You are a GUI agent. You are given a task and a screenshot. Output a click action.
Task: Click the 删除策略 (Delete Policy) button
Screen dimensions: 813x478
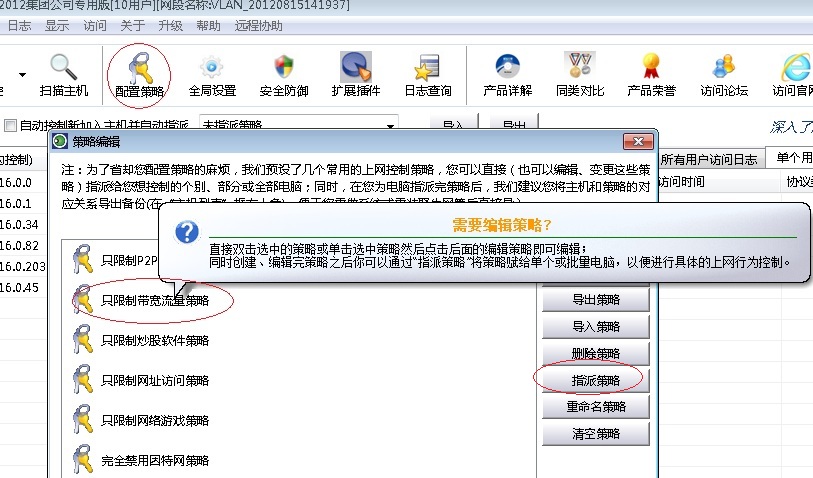[596, 353]
